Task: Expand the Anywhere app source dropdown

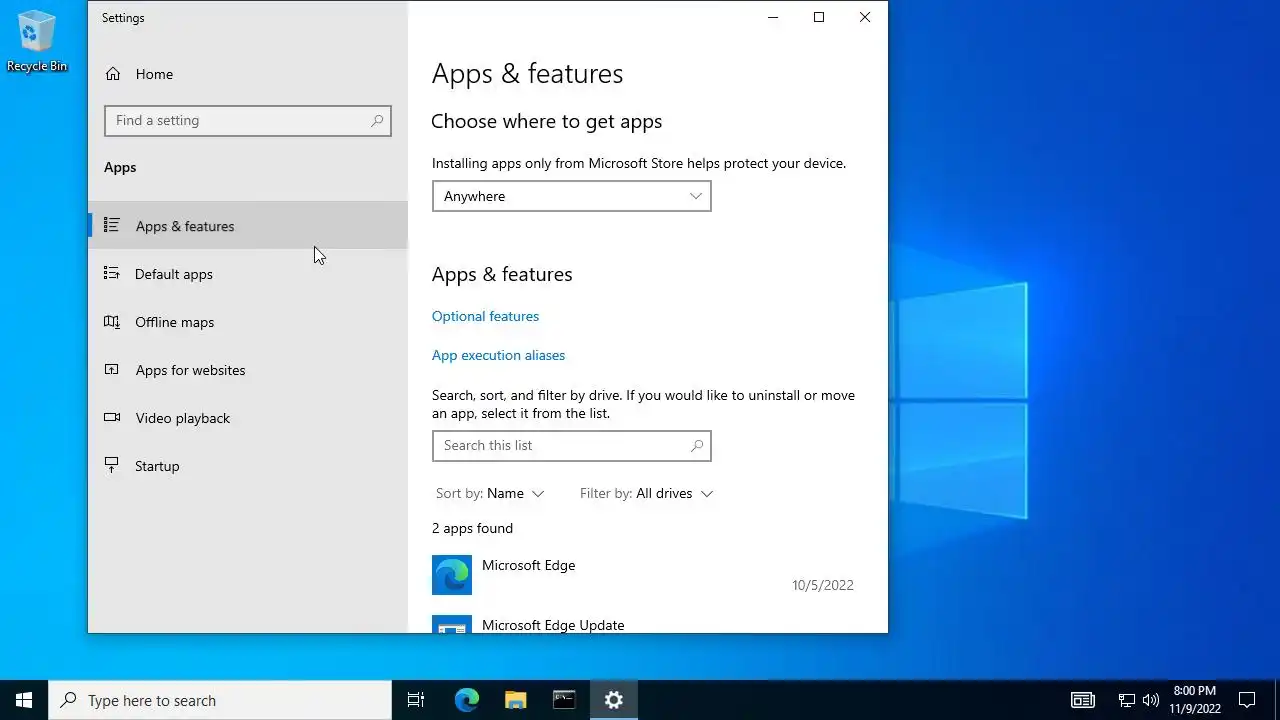Action: 571,196
